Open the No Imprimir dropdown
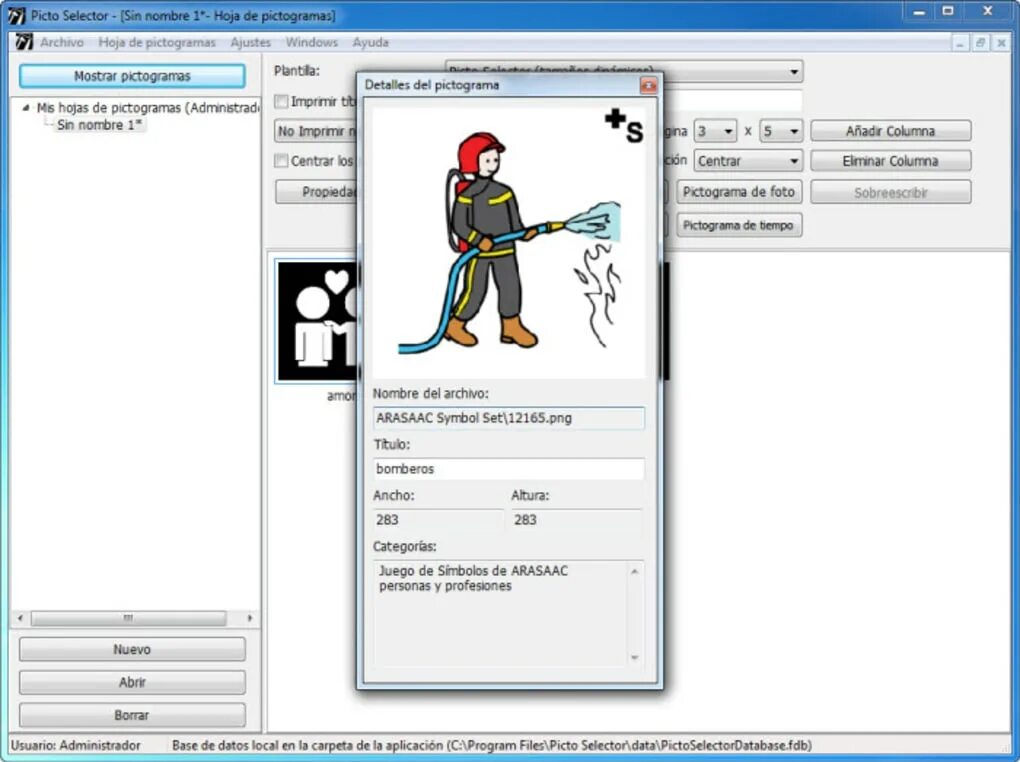Viewport: 1020px width, 762px height. [x=316, y=131]
